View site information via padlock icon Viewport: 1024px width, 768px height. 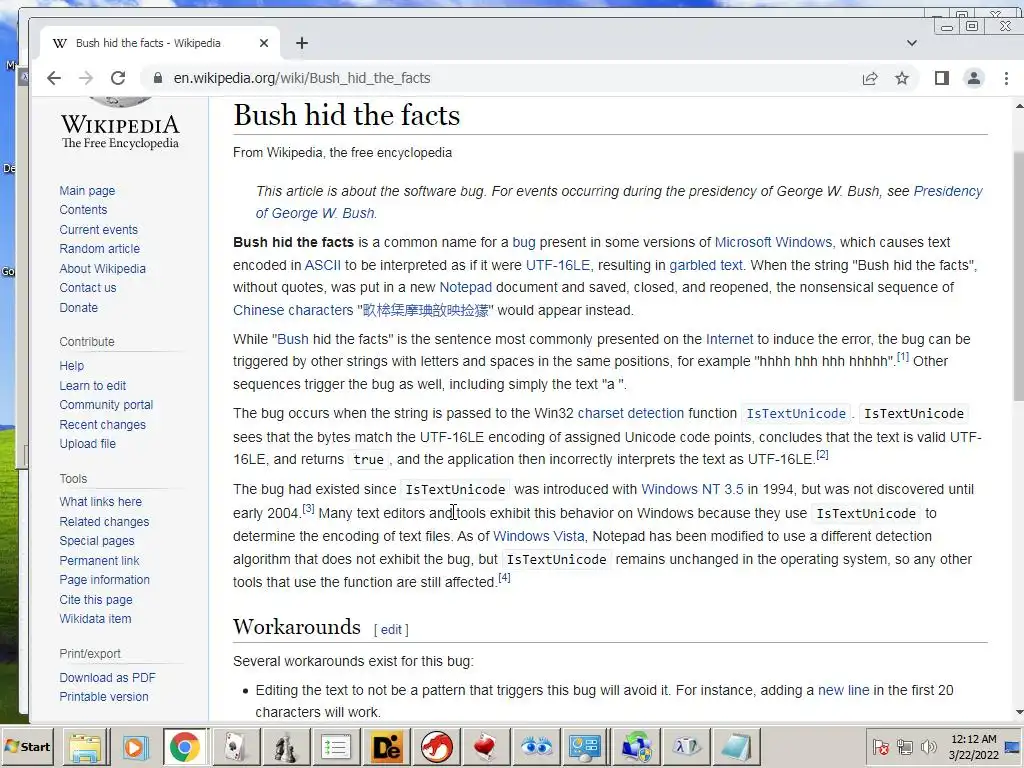(x=157, y=78)
